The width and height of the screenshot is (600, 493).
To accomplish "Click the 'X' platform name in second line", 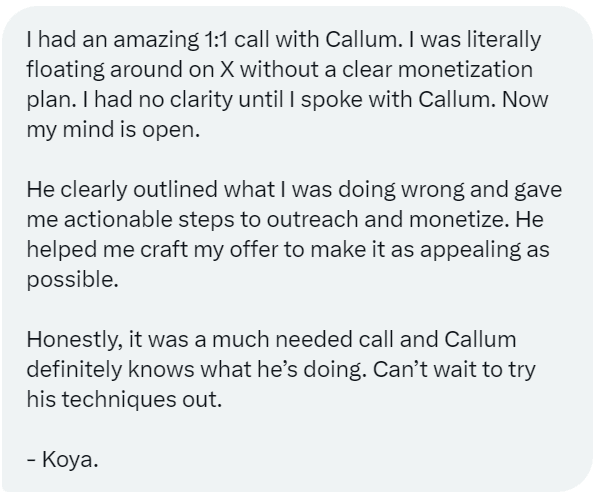I will click(227, 70).
